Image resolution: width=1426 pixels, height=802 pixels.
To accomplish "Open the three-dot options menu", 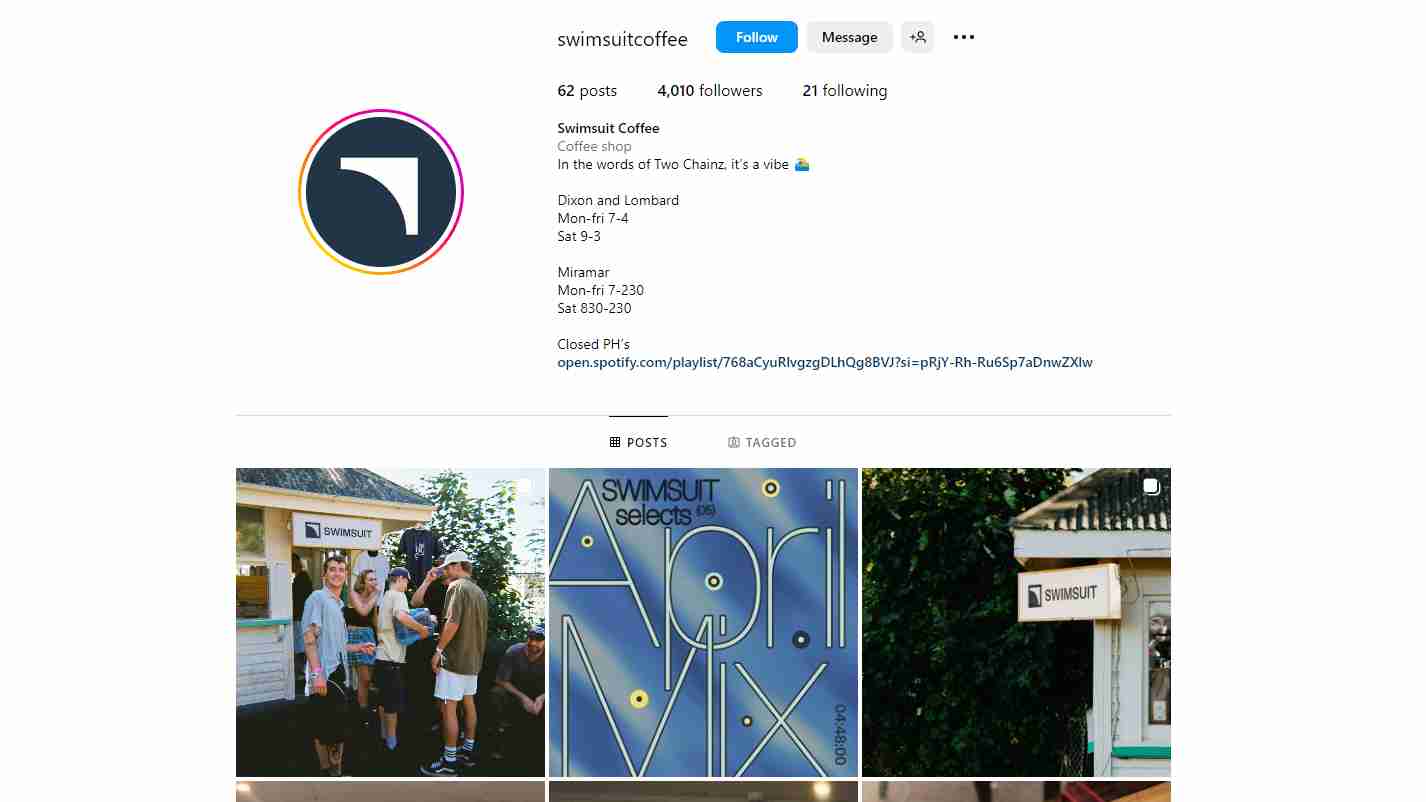I will pos(963,37).
